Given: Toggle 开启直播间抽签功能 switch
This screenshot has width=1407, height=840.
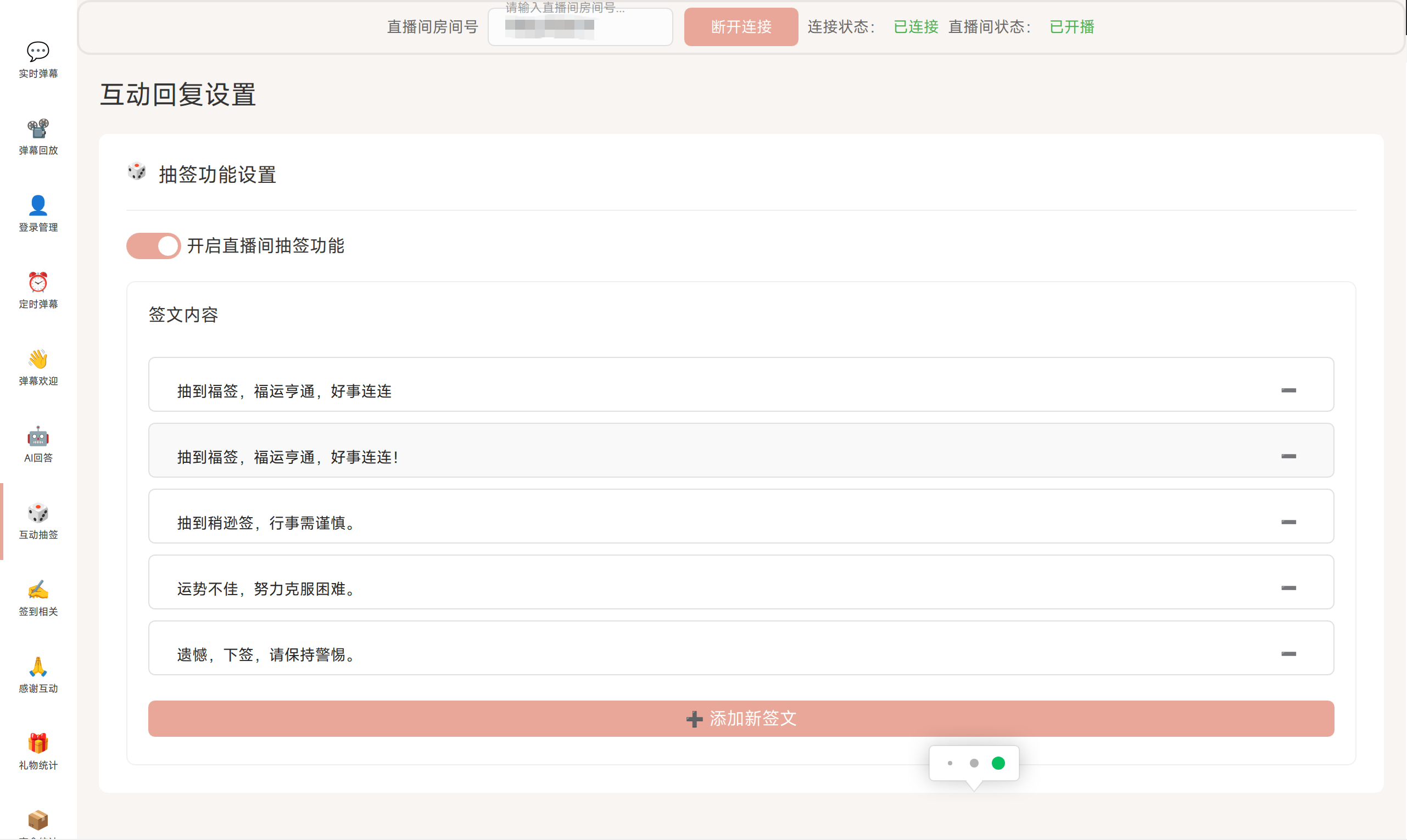Looking at the screenshot, I should point(153,245).
